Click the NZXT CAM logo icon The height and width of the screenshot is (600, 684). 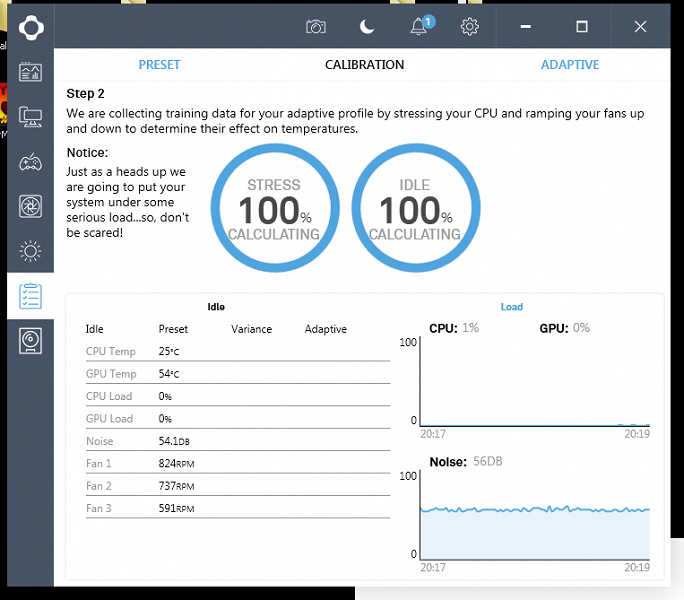pyautogui.click(x=31, y=27)
